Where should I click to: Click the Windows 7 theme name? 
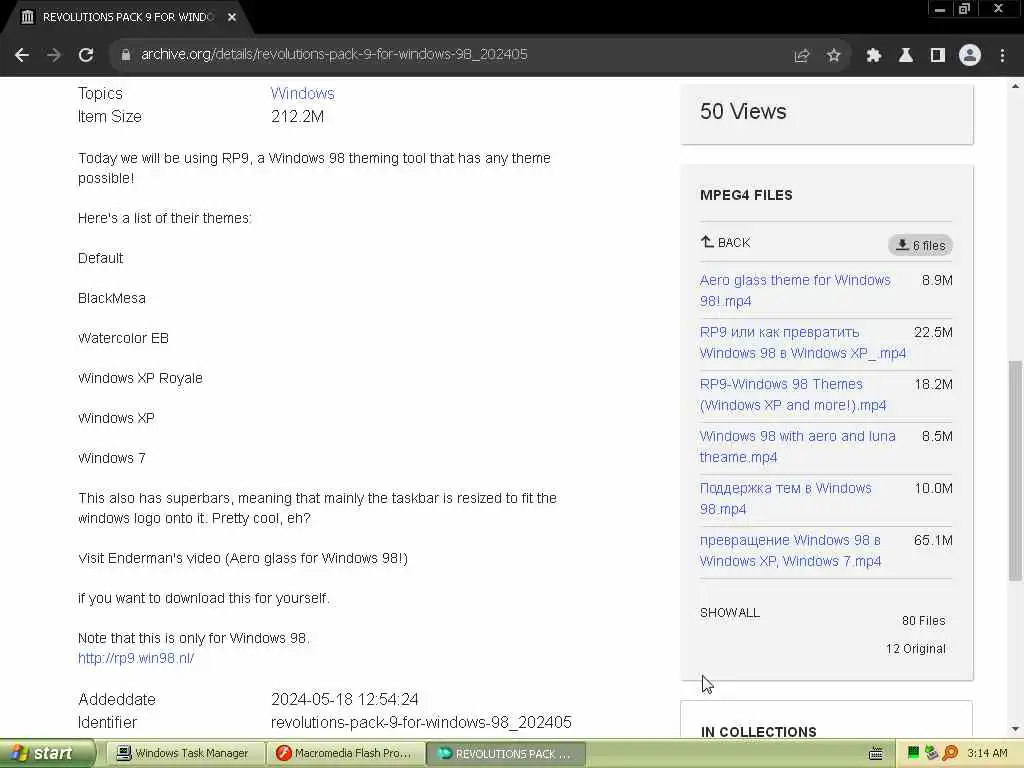click(x=112, y=458)
